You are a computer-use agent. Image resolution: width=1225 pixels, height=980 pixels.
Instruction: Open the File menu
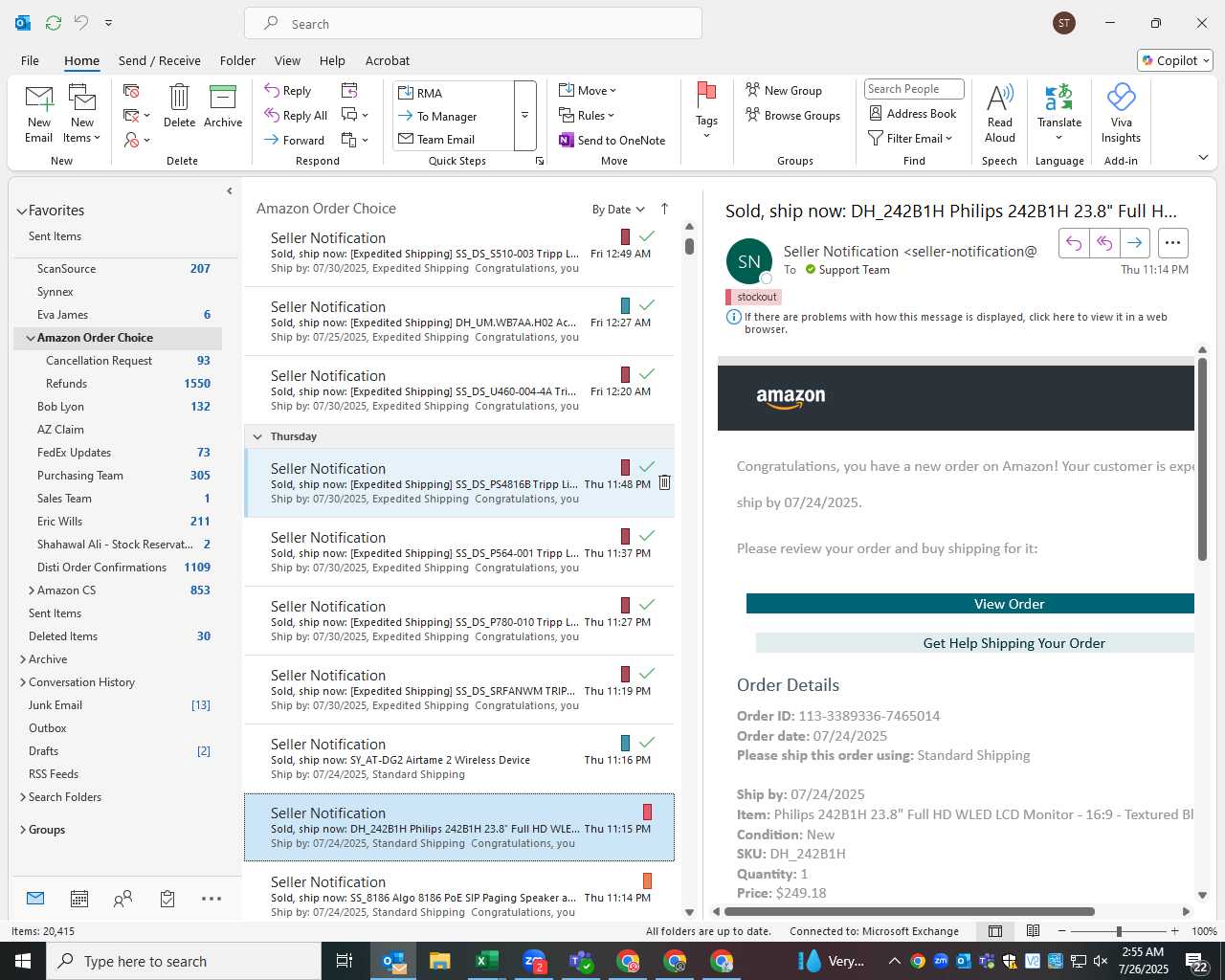tap(31, 60)
